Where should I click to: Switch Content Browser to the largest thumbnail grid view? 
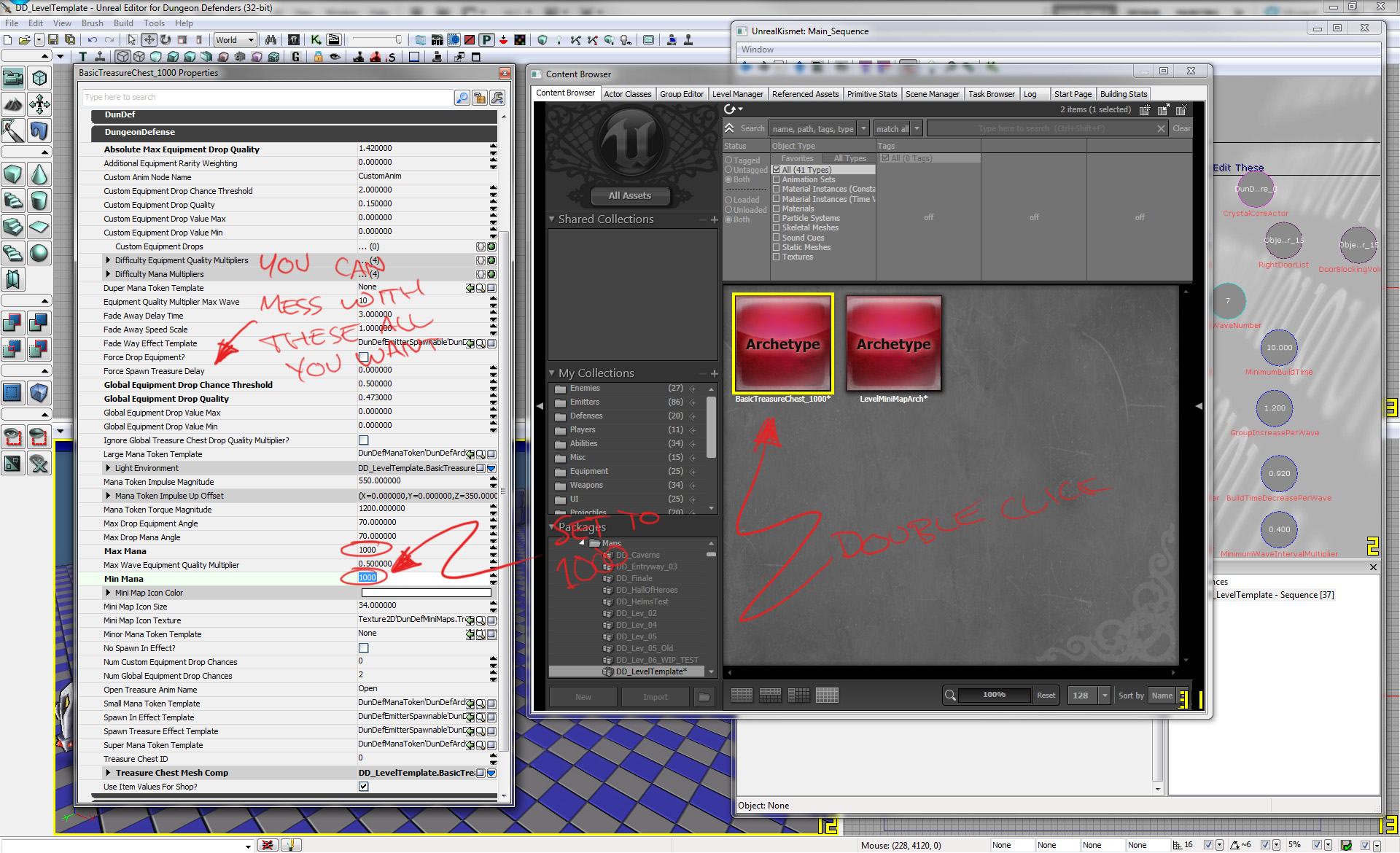point(827,695)
